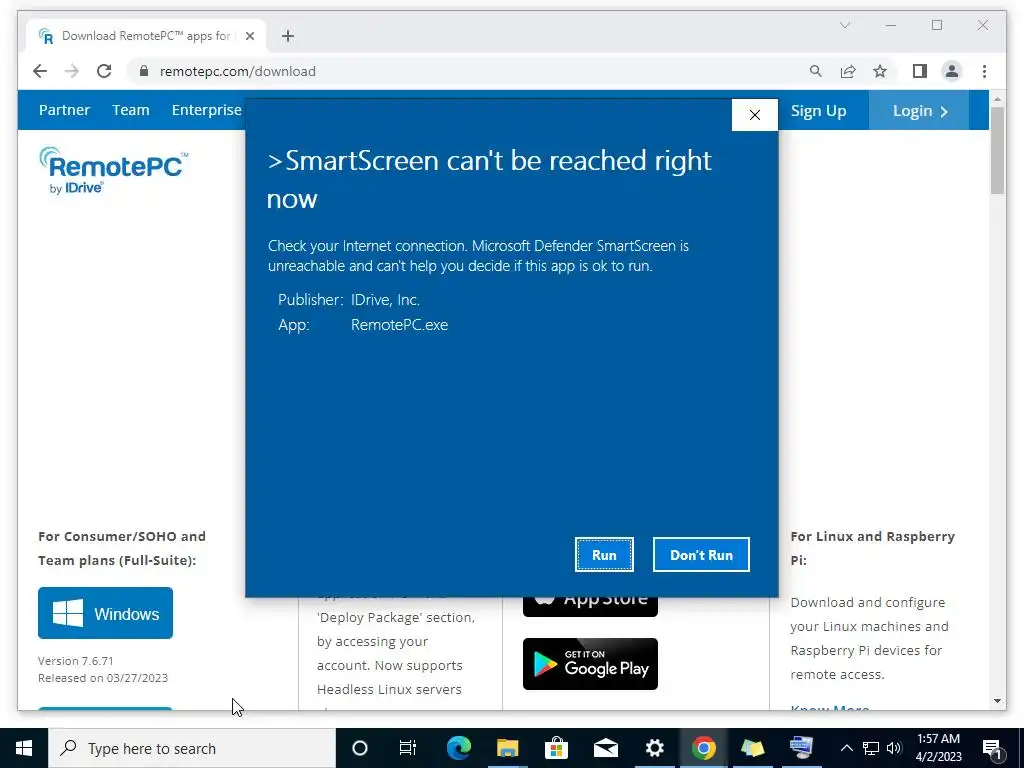Open the clock showing 1:57 AM
The height and width of the screenshot is (768, 1024).
click(938, 748)
